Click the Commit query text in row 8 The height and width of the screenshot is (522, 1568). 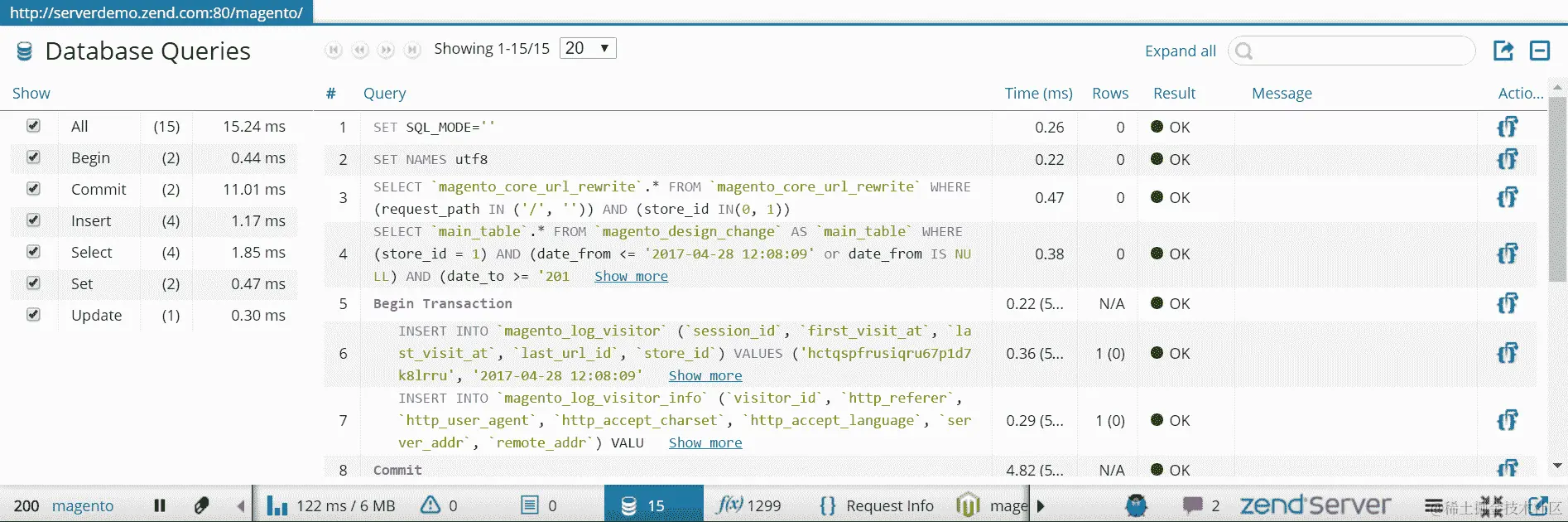pos(397,470)
